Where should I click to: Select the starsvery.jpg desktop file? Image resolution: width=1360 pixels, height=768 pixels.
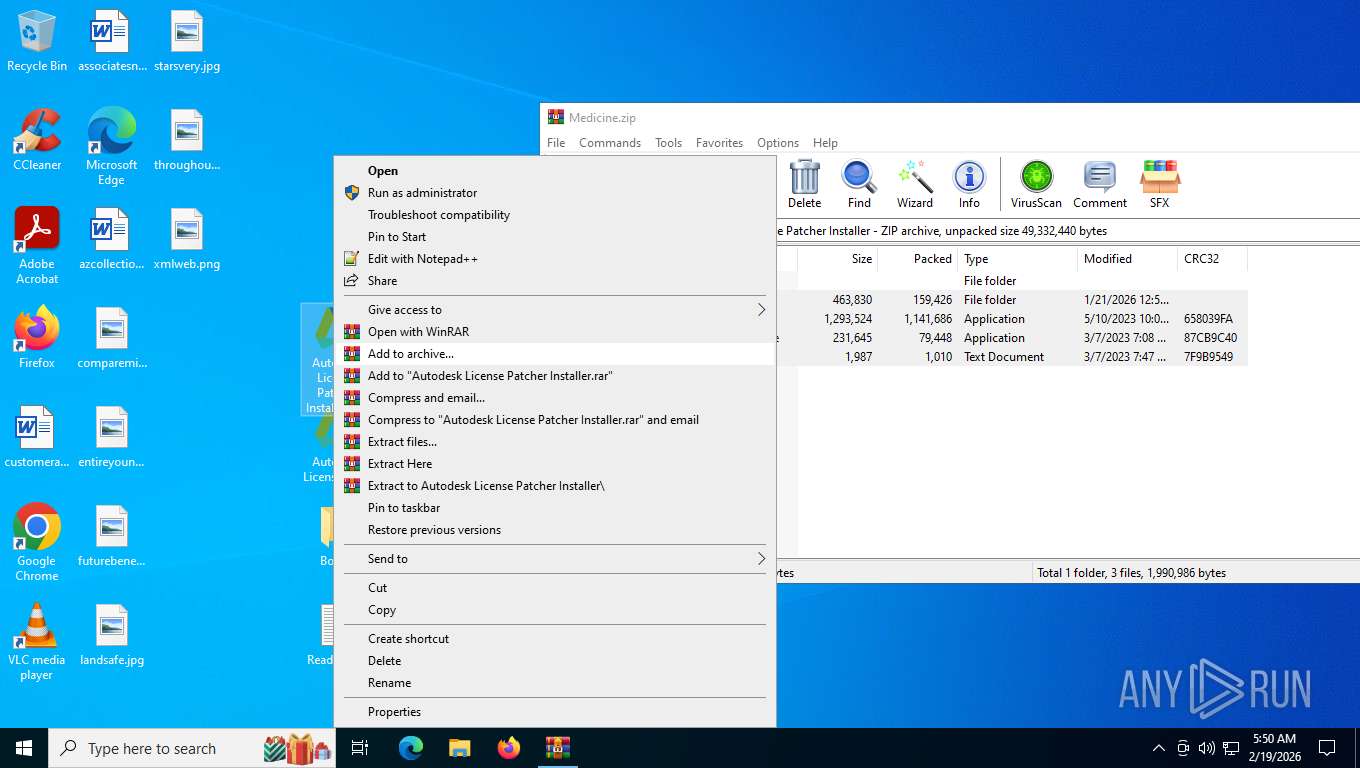pos(187,41)
